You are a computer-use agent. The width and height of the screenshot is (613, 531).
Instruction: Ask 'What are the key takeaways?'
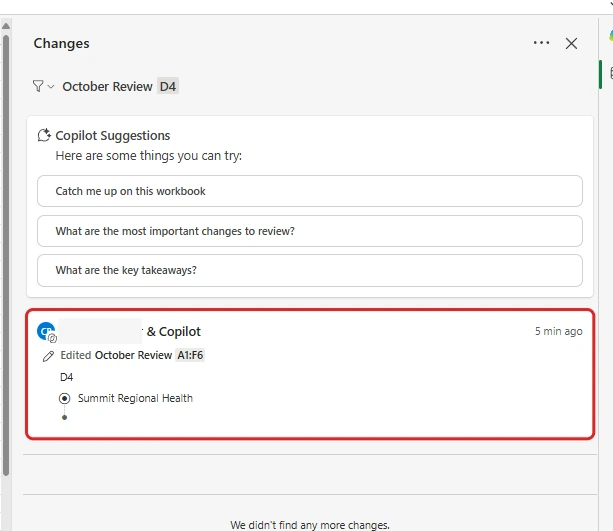(310, 271)
